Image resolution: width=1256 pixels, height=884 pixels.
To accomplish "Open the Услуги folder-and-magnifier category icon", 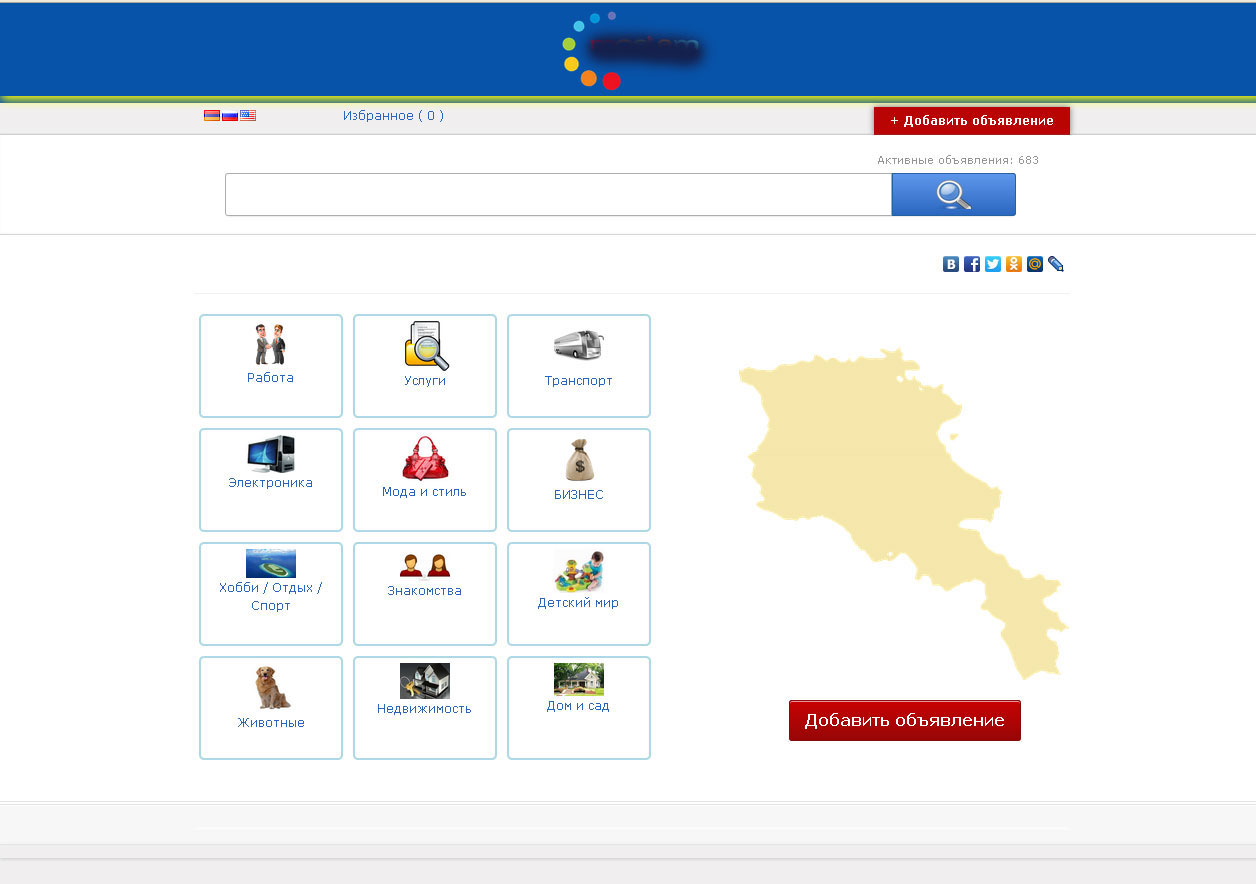I will 425,346.
